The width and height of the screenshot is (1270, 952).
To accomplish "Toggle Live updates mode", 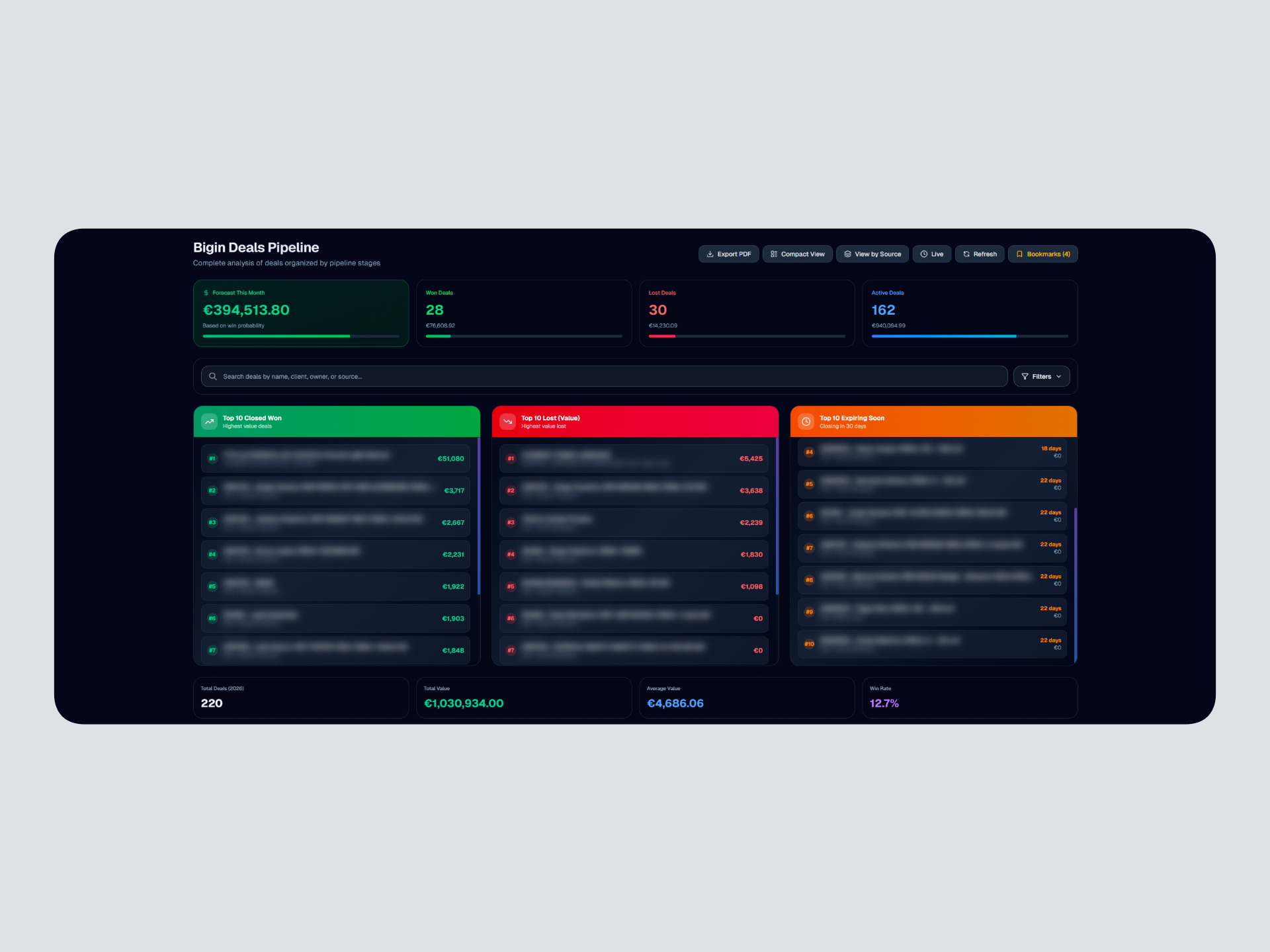I will [932, 254].
